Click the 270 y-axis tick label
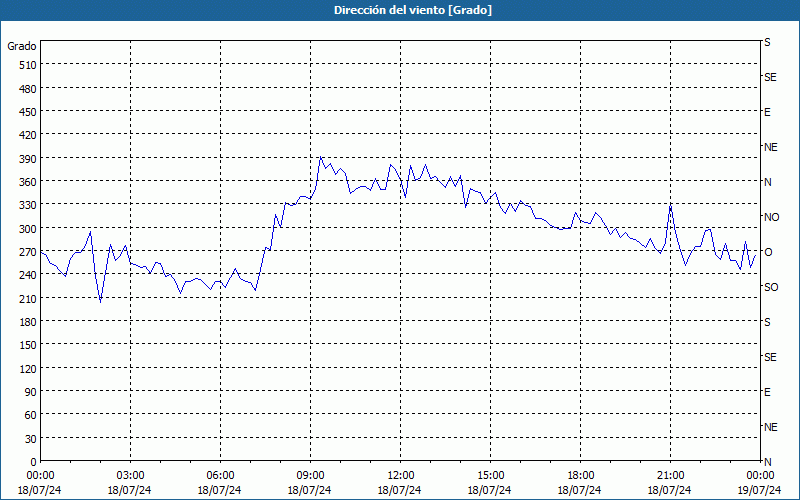This screenshot has height=500, width=800. tap(29, 252)
